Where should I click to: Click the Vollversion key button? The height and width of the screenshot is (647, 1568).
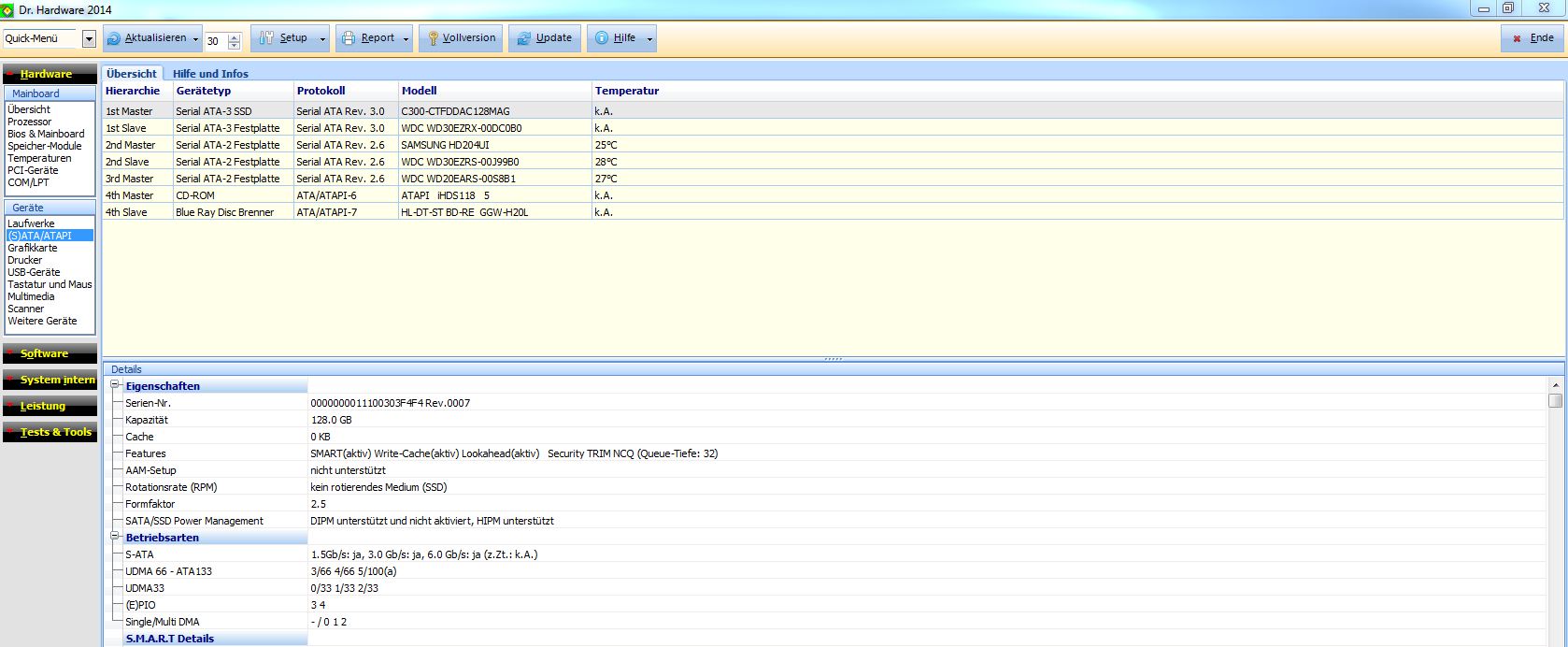(x=461, y=38)
